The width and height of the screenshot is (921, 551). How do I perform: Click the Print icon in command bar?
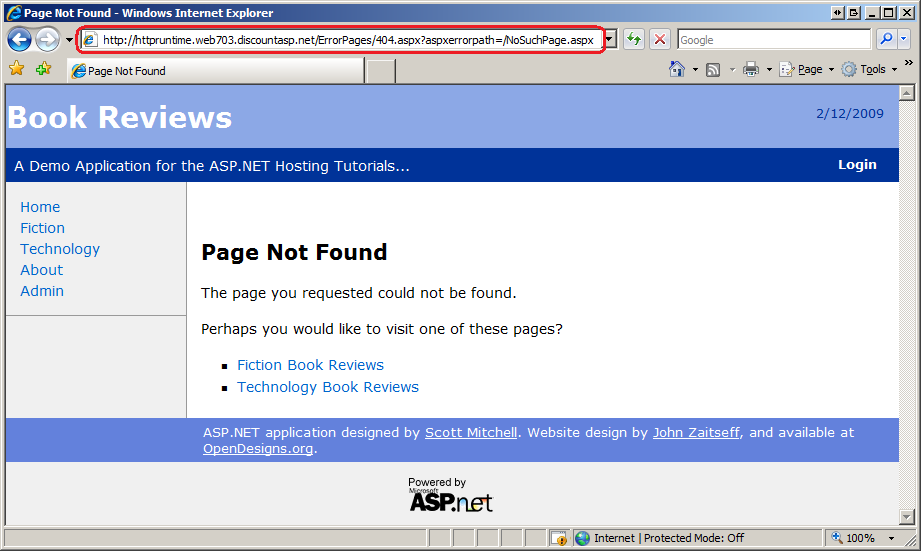[x=750, y=70]
